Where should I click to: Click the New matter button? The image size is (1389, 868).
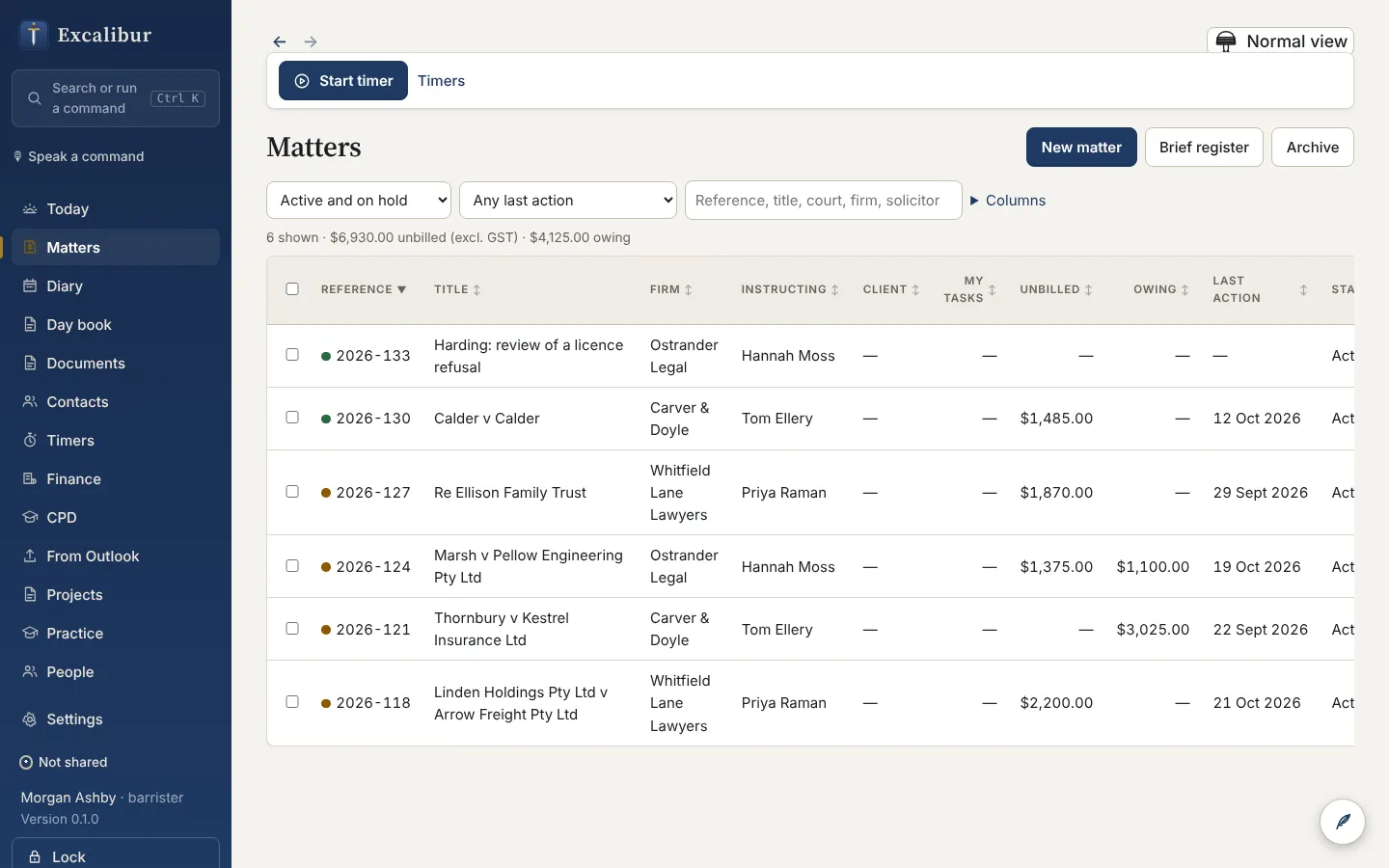1081,148
